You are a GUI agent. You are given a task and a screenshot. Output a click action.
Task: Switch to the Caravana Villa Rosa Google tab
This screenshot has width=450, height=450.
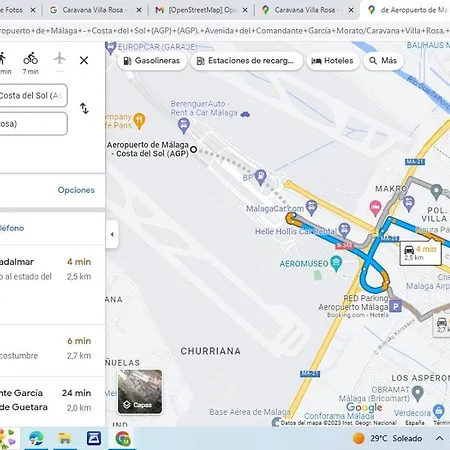pyautogui.click(x=94, y=10)
